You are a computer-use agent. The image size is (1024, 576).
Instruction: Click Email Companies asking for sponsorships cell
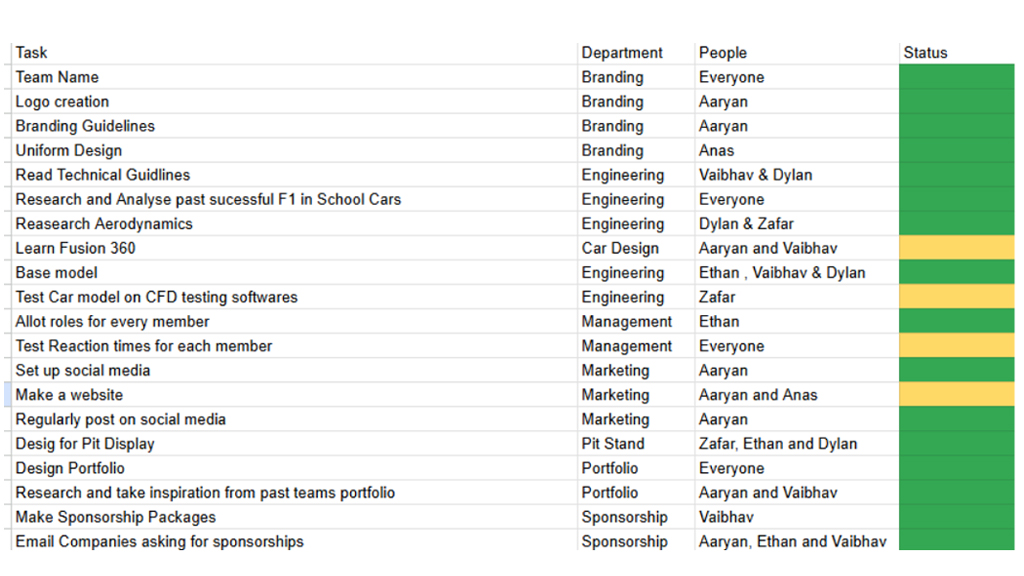point(295,541)
